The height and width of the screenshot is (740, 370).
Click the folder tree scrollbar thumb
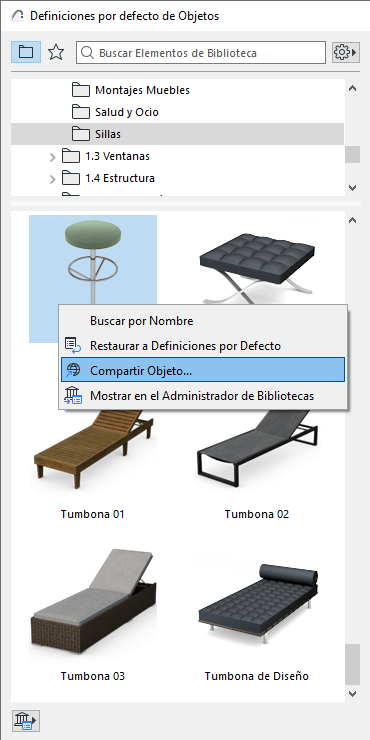tap(352, 155)
